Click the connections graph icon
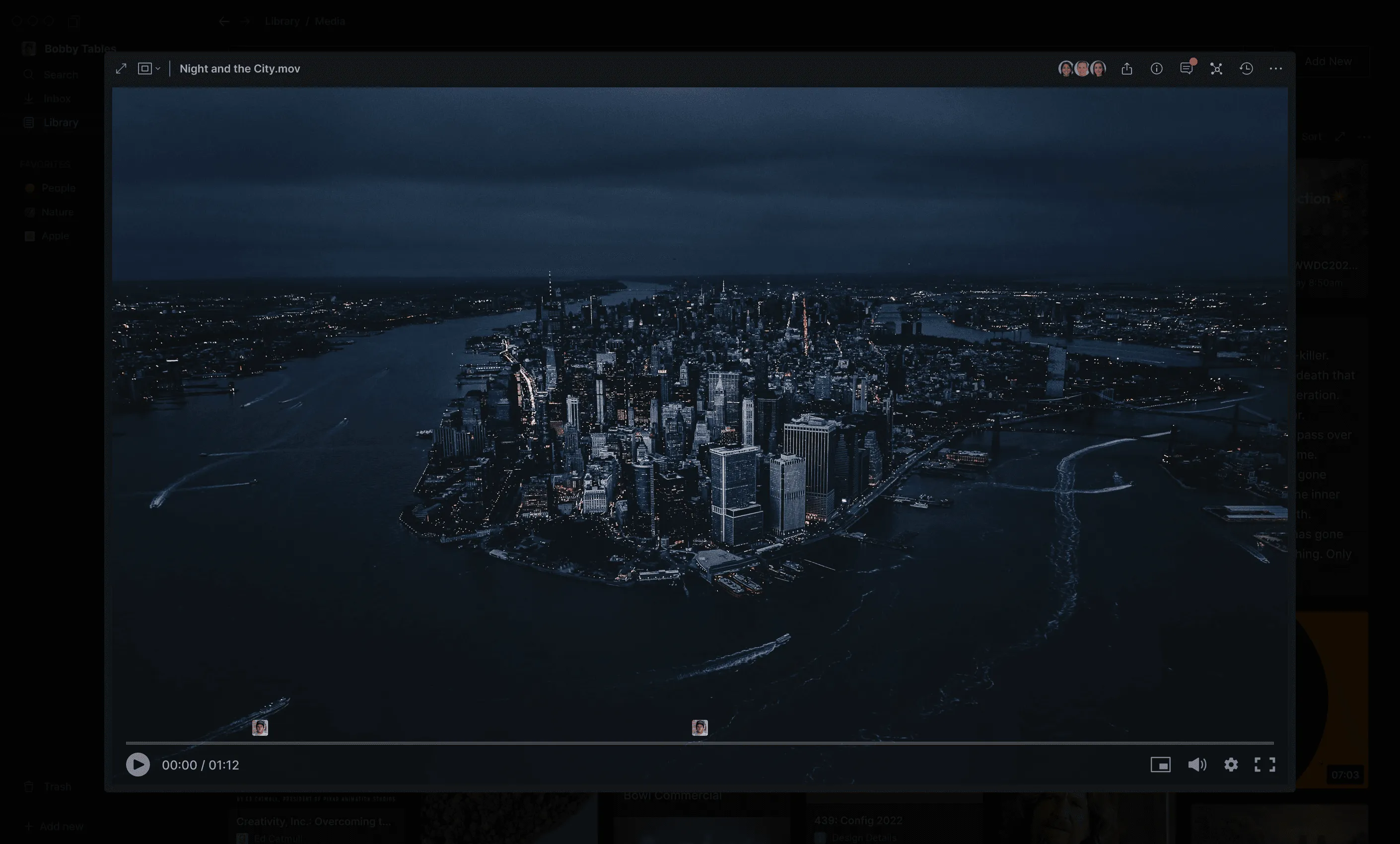The width and height of the screenshot is (1400, 844). tap(1216, 69)
